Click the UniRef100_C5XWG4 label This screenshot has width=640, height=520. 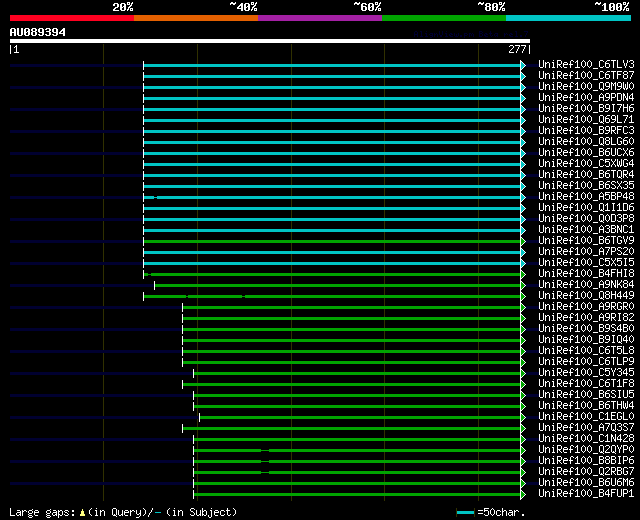pyautogui.click(x=586, y=164)
